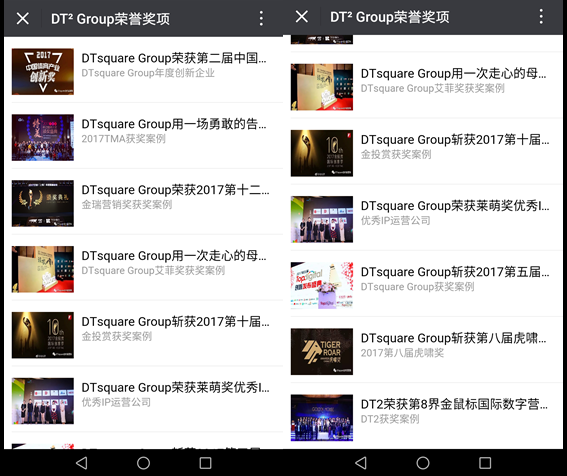Open '用一次走心的母...' article on right screen
The width and height of the screenshot is (567, 476).
pos(453,73)
